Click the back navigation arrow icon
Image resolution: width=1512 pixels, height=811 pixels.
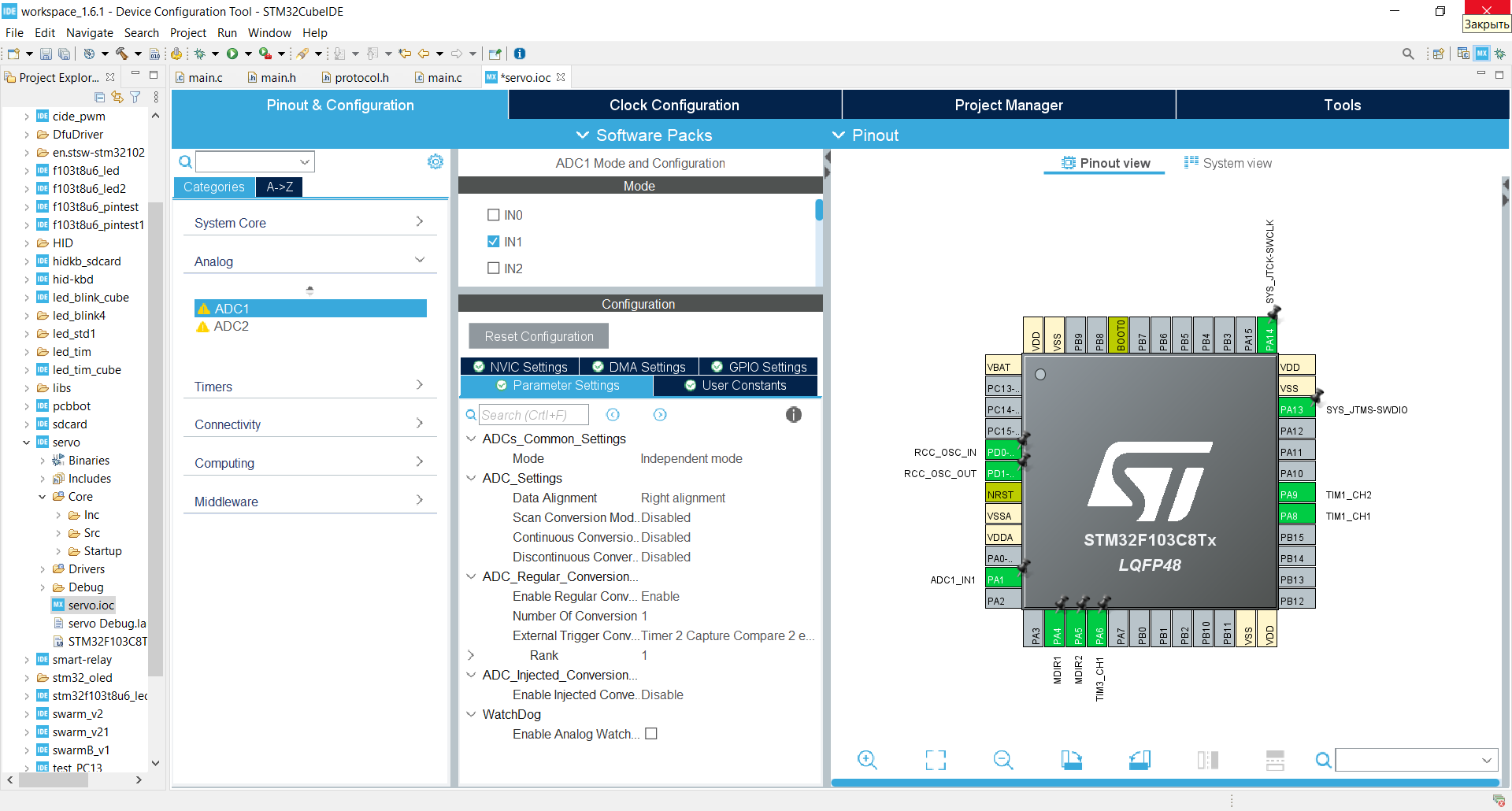tap(424, 54)
